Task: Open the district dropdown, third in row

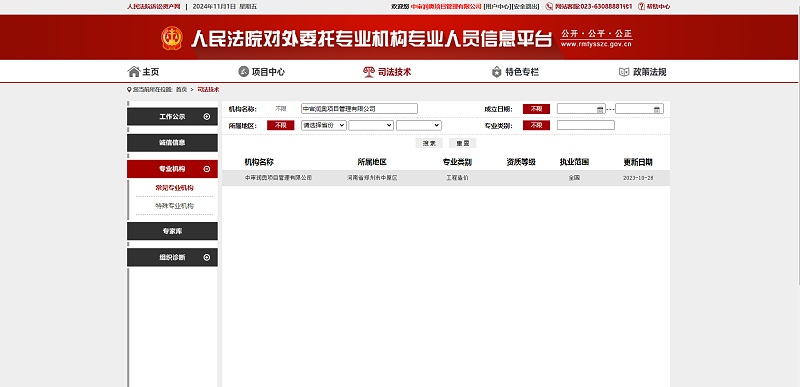Action: point(419,125)
